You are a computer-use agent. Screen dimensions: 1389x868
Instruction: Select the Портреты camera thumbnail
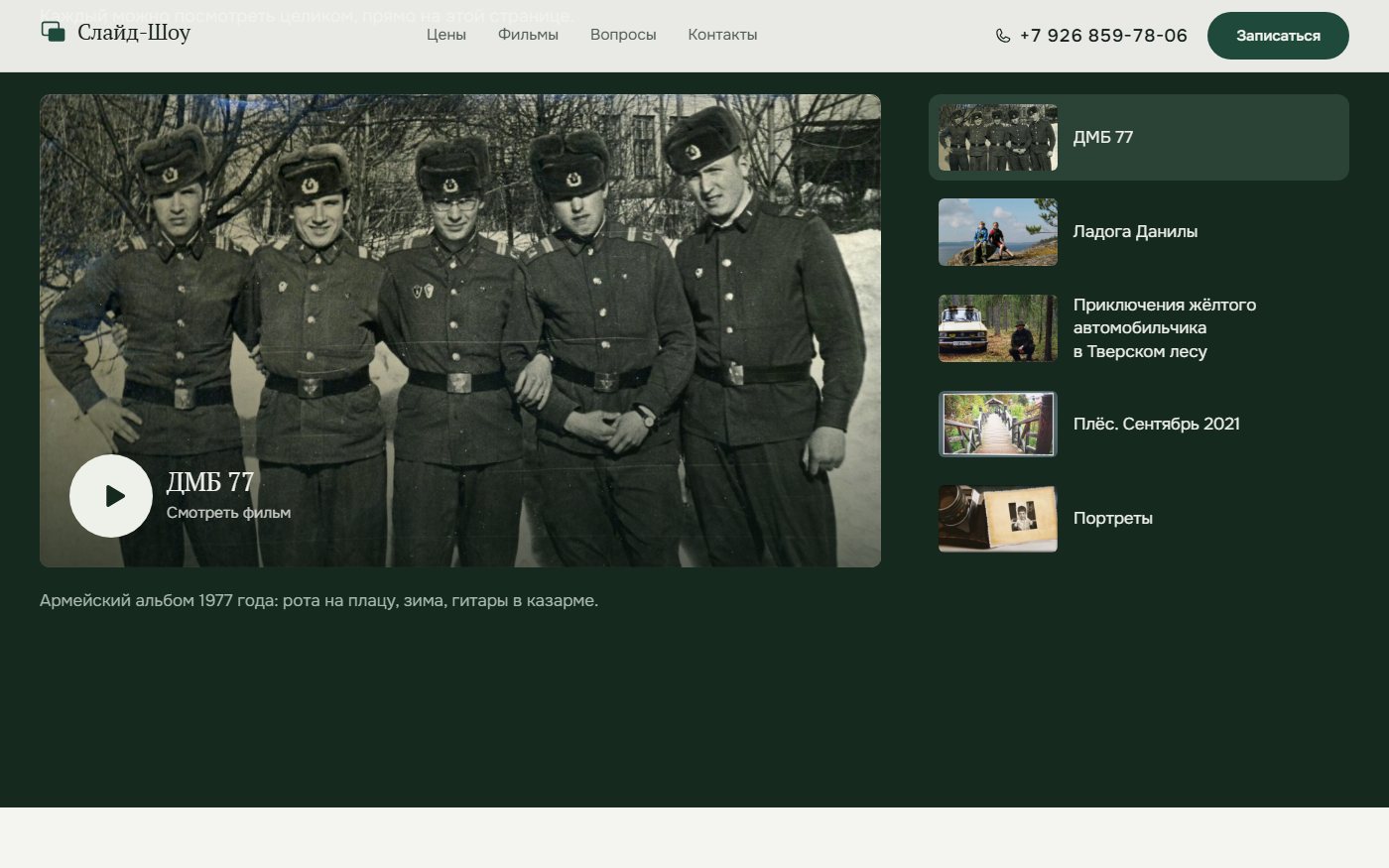(x=998, y=518)
